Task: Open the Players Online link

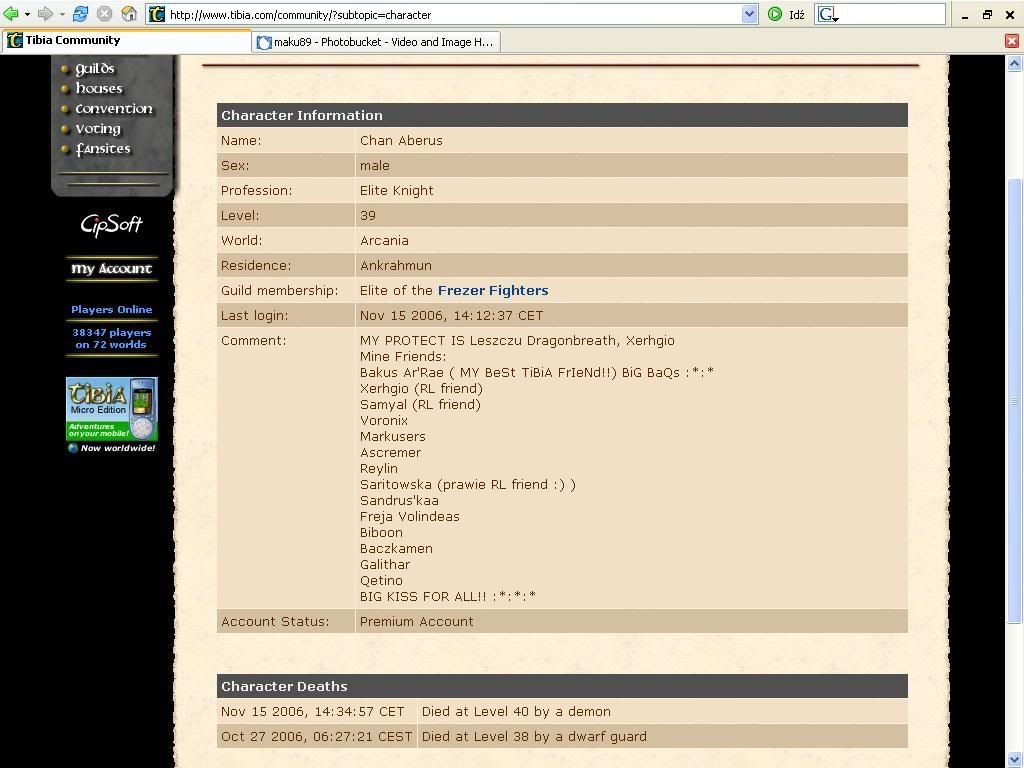Action: tap(112, 310)
